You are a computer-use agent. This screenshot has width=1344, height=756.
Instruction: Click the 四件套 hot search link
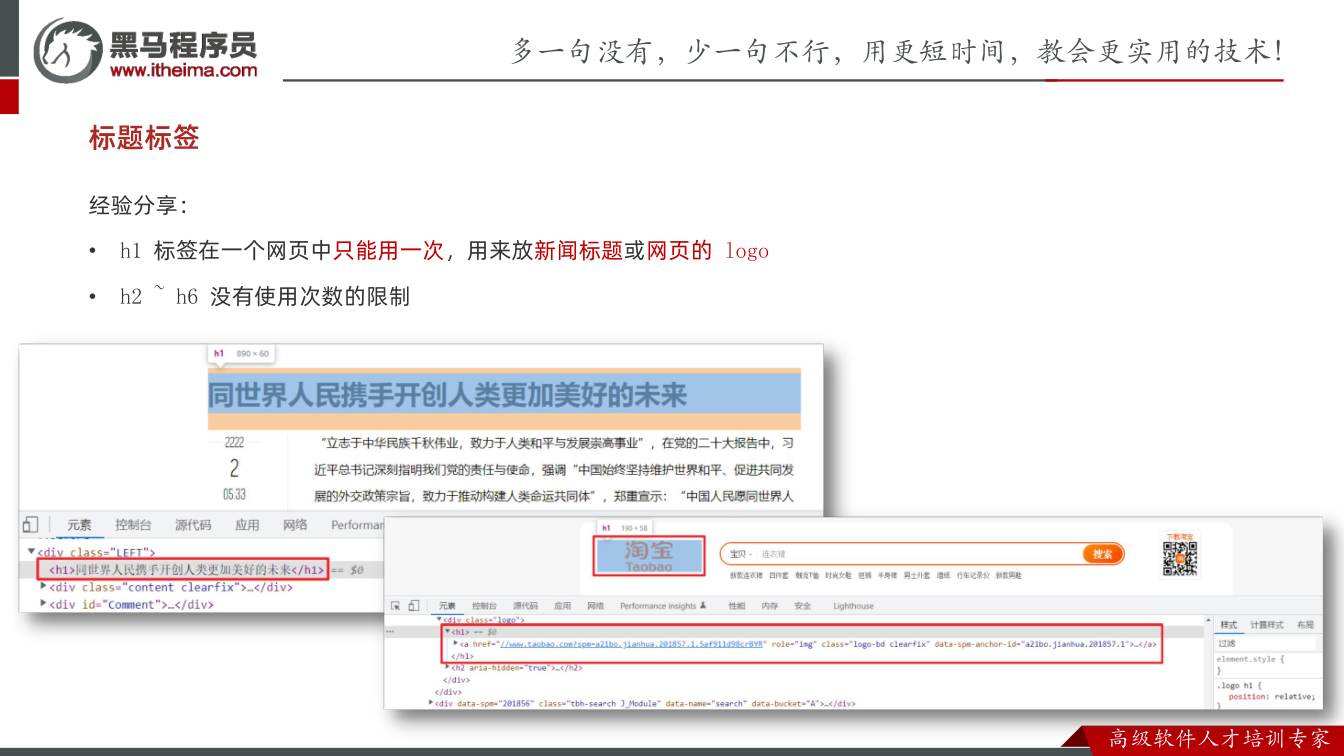778,576
